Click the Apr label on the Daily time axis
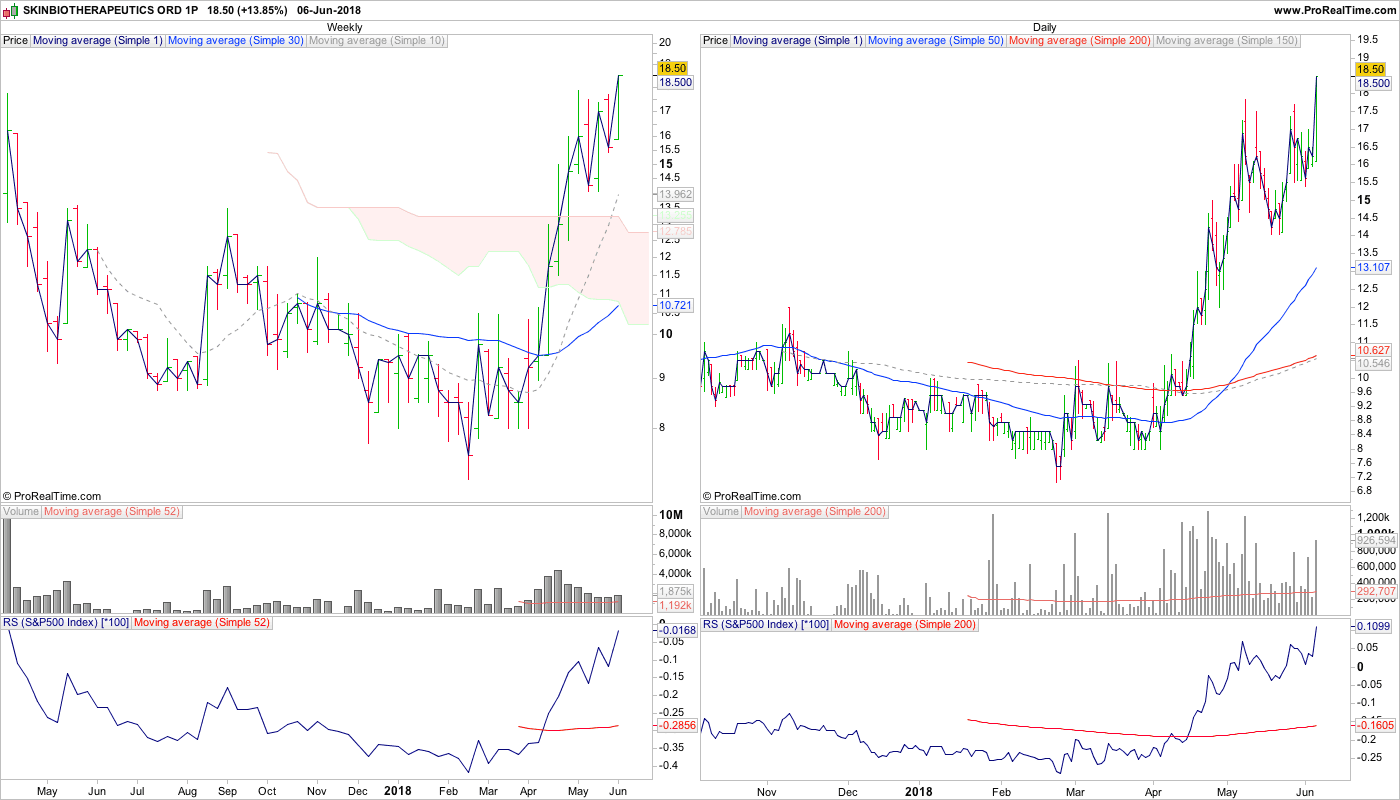The height and width of the screenshot is (800, 1400). [x=1153, y=792]
